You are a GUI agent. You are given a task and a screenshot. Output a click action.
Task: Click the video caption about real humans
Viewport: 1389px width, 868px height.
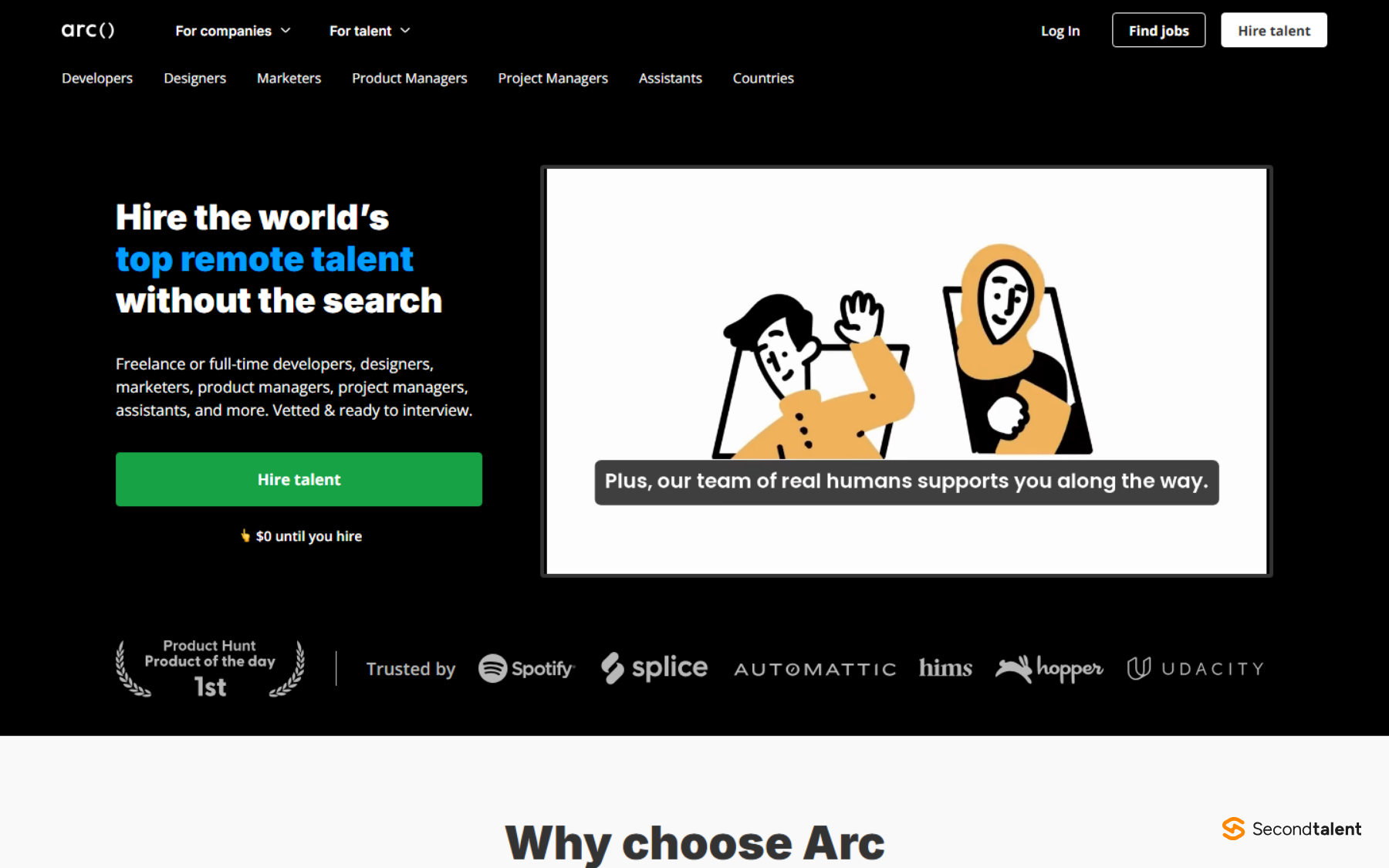point(907,481)
